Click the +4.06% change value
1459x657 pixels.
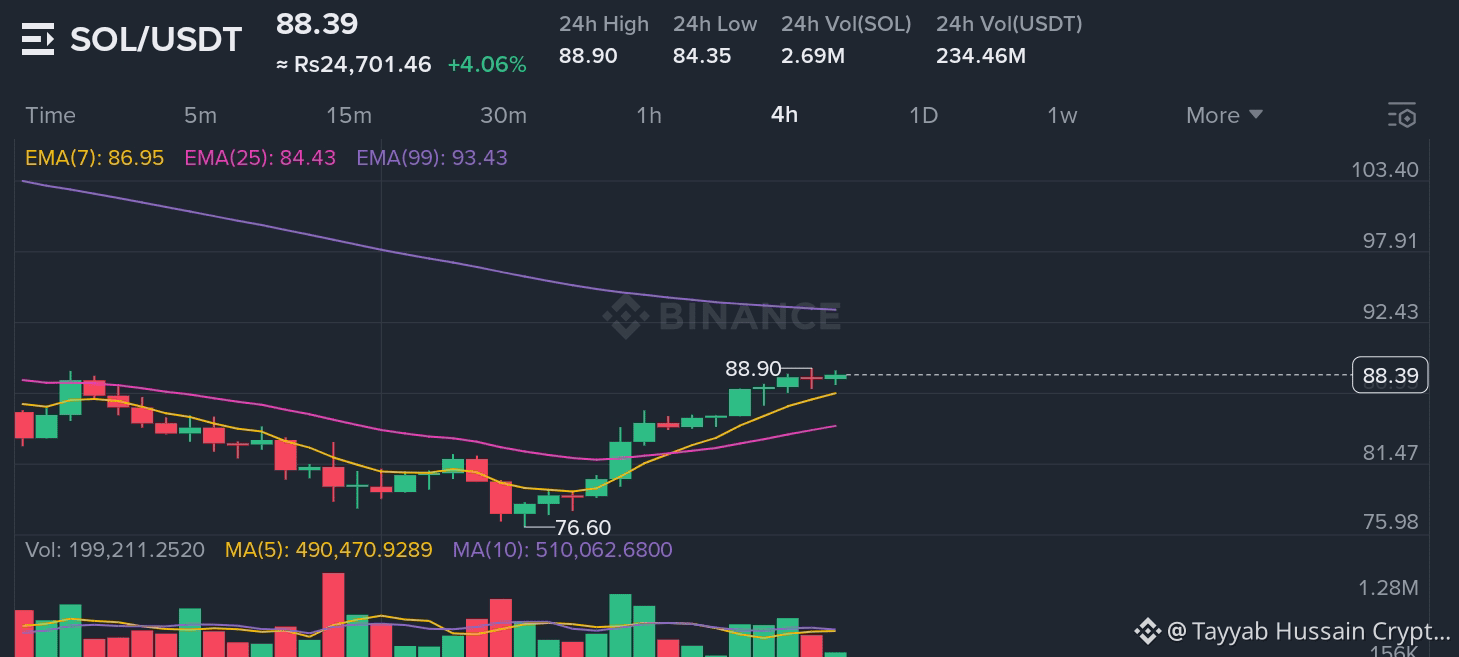pos(487,65)
